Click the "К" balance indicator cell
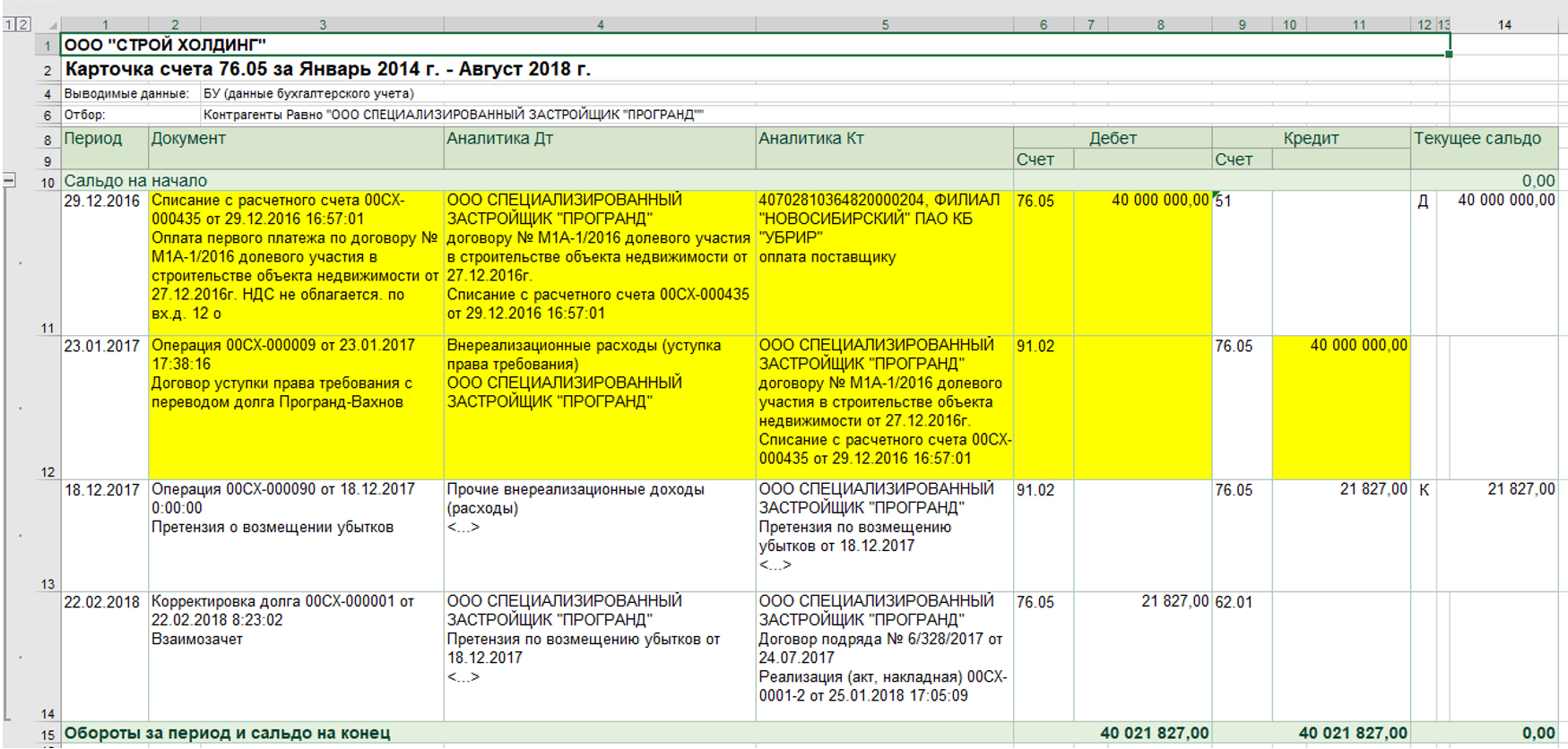The height and width of the screenshot is (749, 1568). point(1424,536)
